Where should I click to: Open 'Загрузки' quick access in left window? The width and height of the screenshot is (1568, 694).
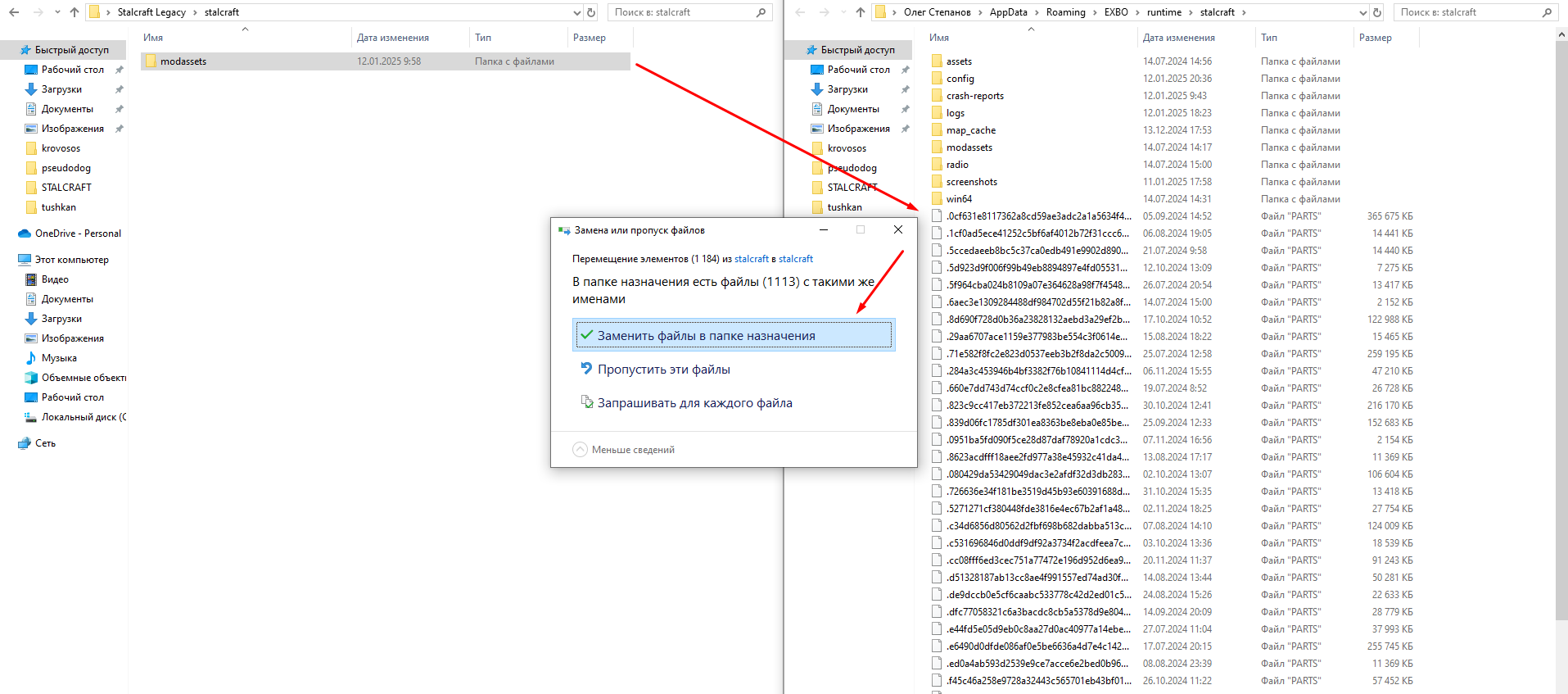61,89
